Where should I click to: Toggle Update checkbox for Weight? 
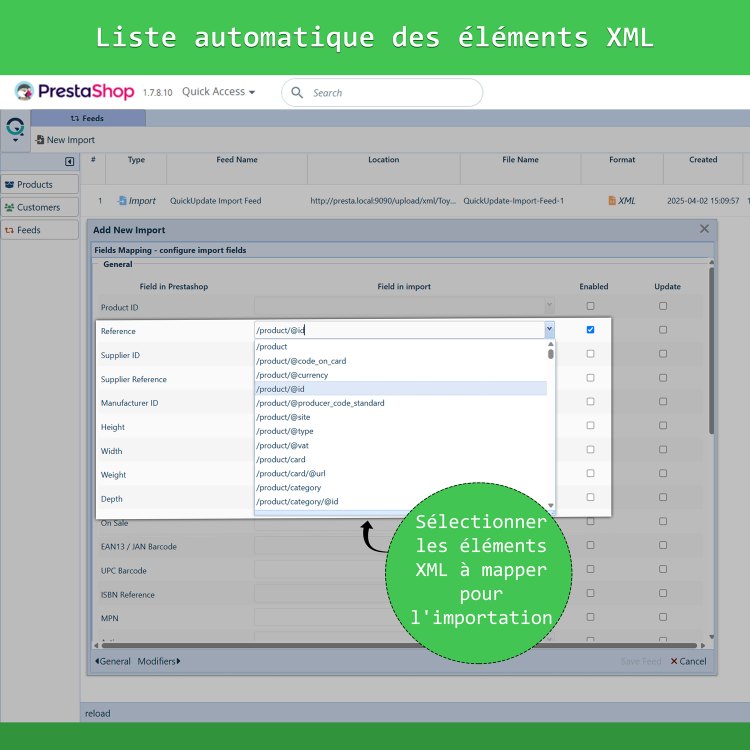tap(663, 474)
